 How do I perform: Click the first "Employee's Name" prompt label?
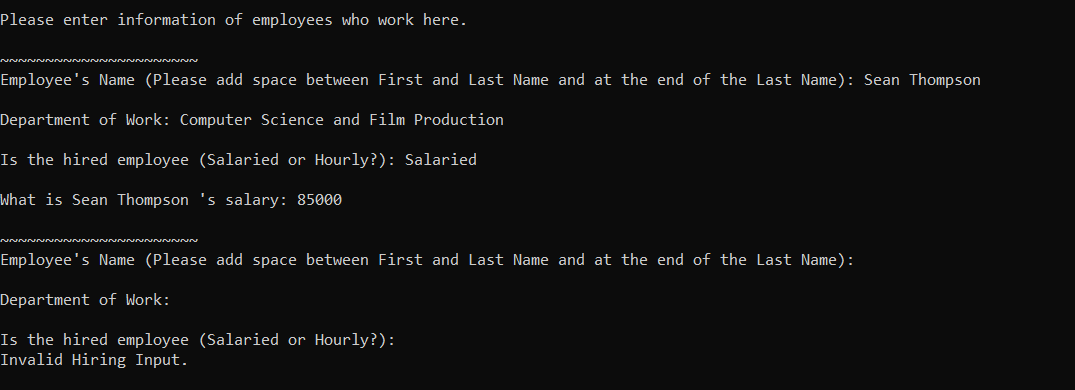coord(427,80)
